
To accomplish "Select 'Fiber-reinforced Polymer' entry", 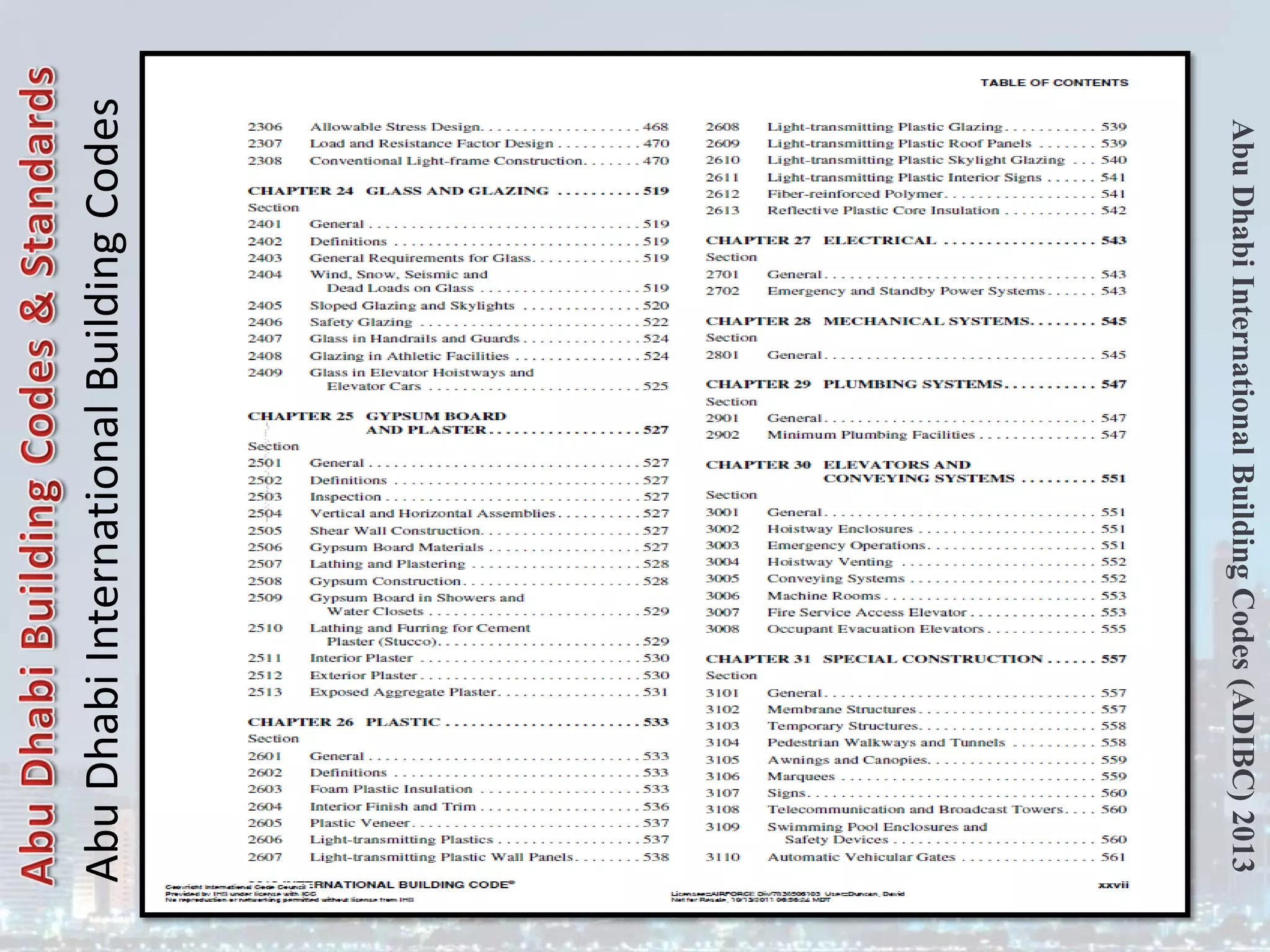I will (916, 194).
